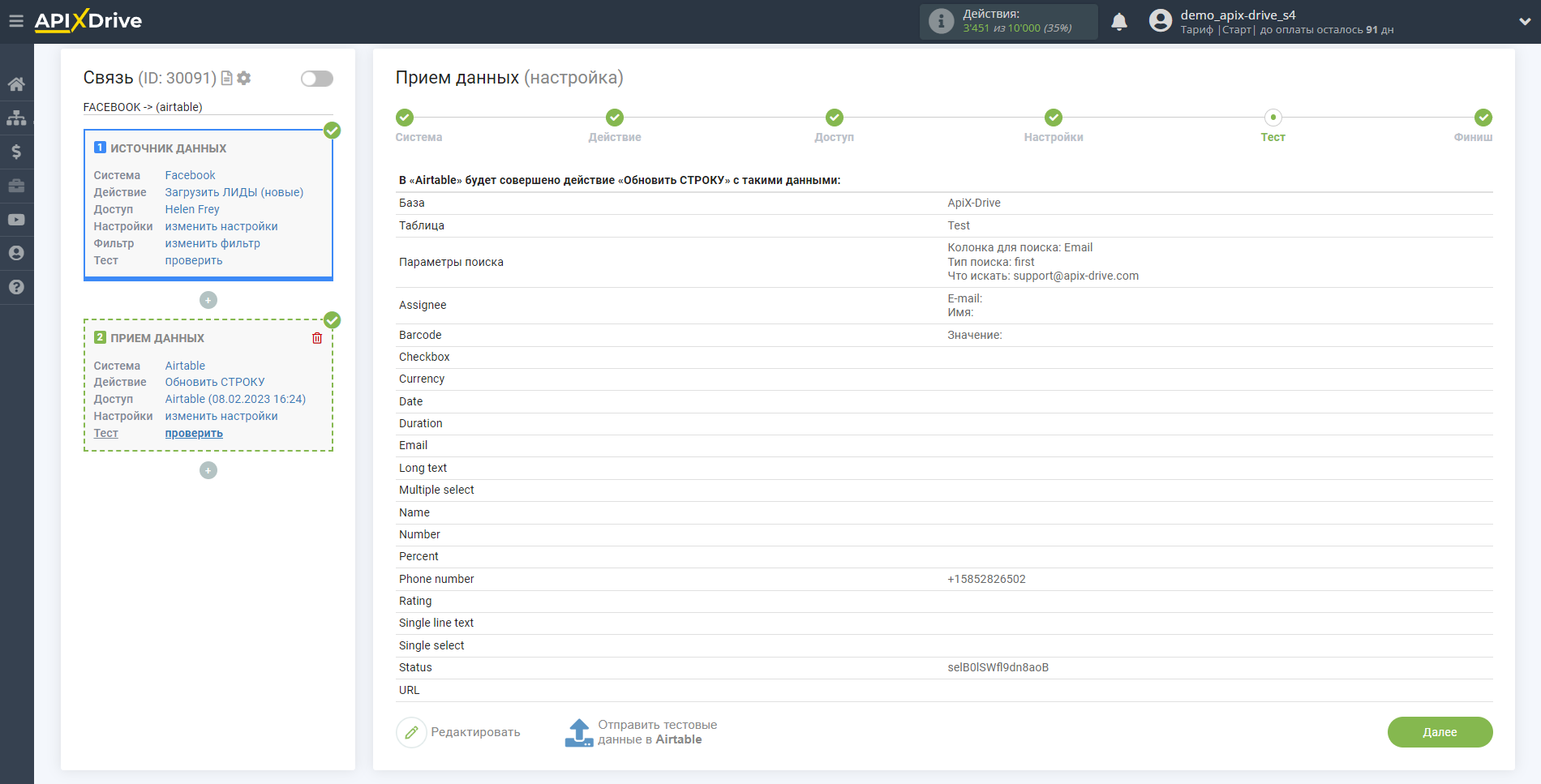The width and height of the screenshot is (1541, 784).
Task: Open the Airtable system link
Action: click(185, 366)
